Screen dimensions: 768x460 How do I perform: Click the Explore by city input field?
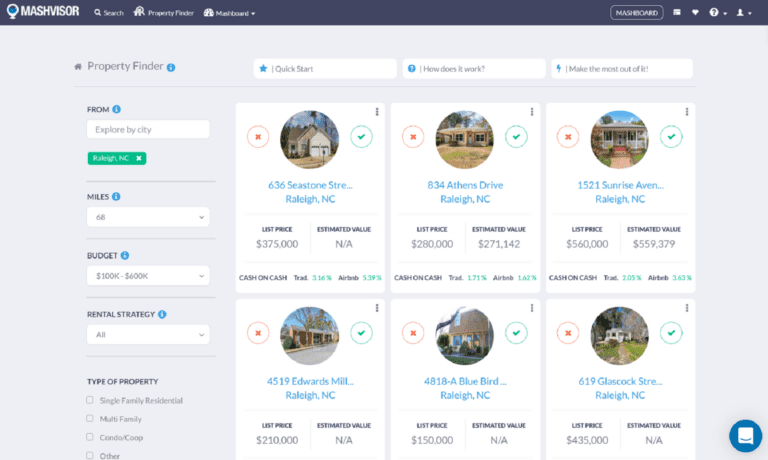147,129
